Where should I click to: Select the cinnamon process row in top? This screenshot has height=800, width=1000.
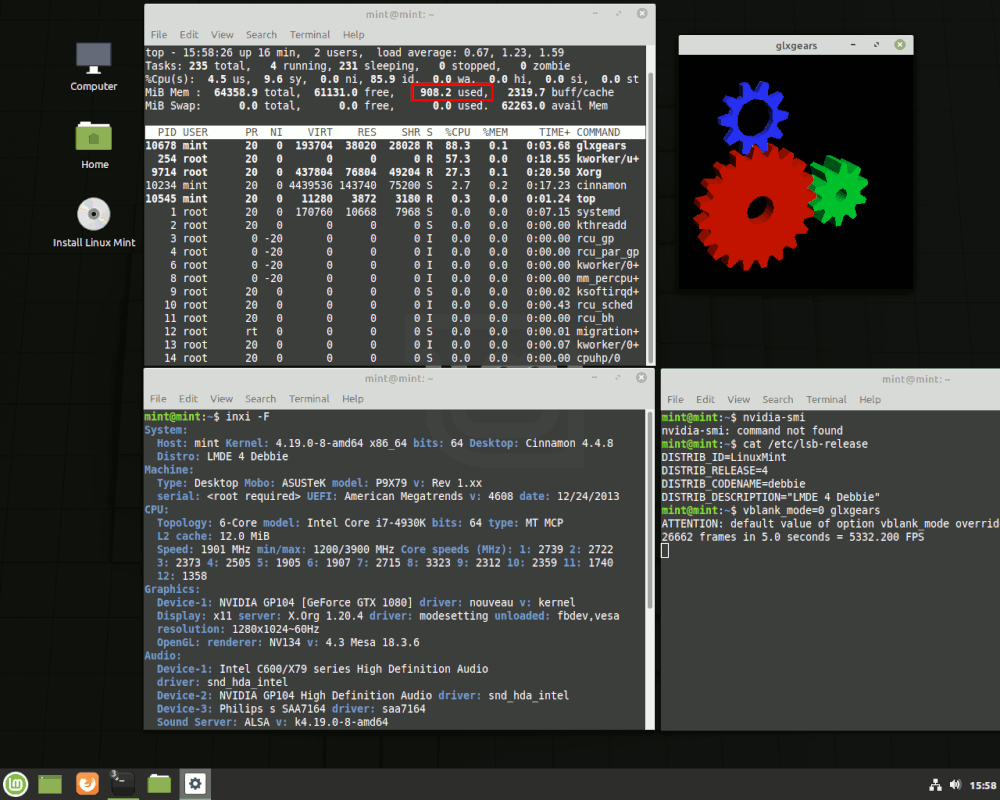coord(395,186)
